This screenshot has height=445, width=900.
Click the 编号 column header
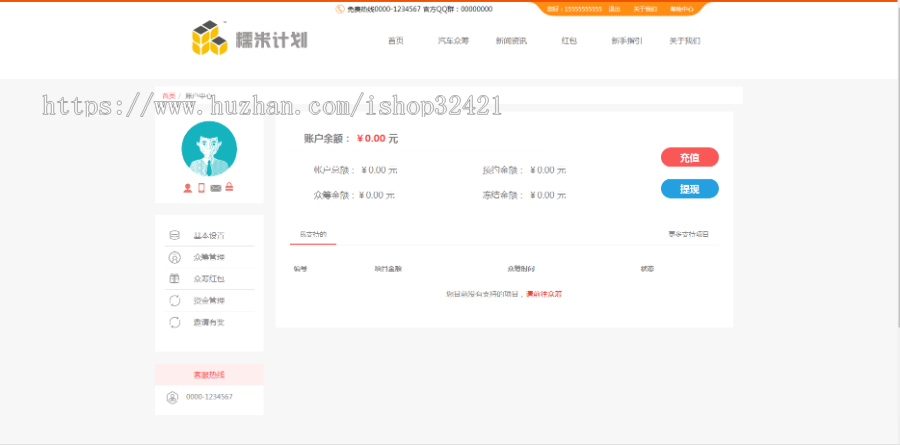click(300, 269)
